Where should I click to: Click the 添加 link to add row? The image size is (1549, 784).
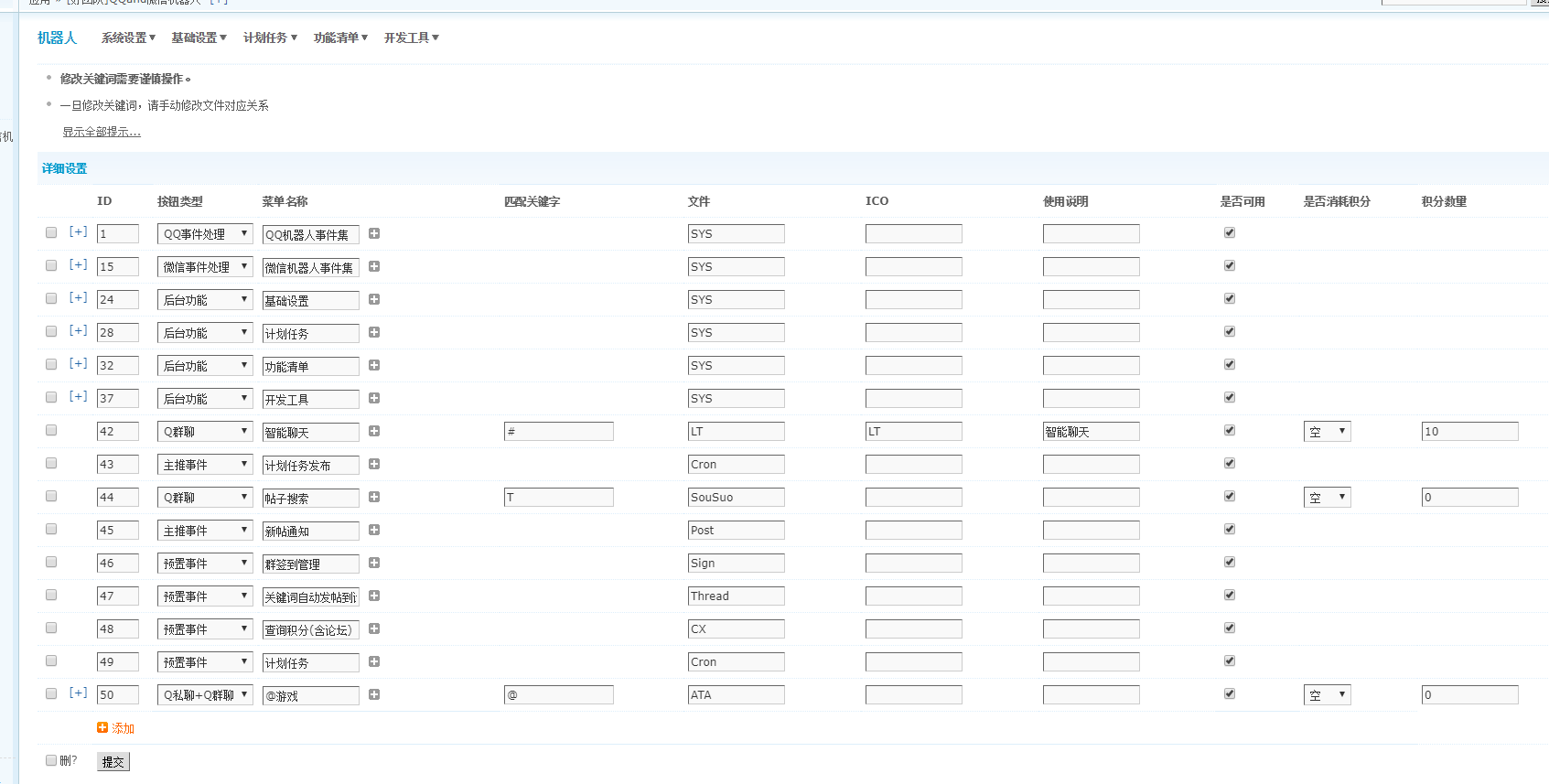[x=123, y=728]
